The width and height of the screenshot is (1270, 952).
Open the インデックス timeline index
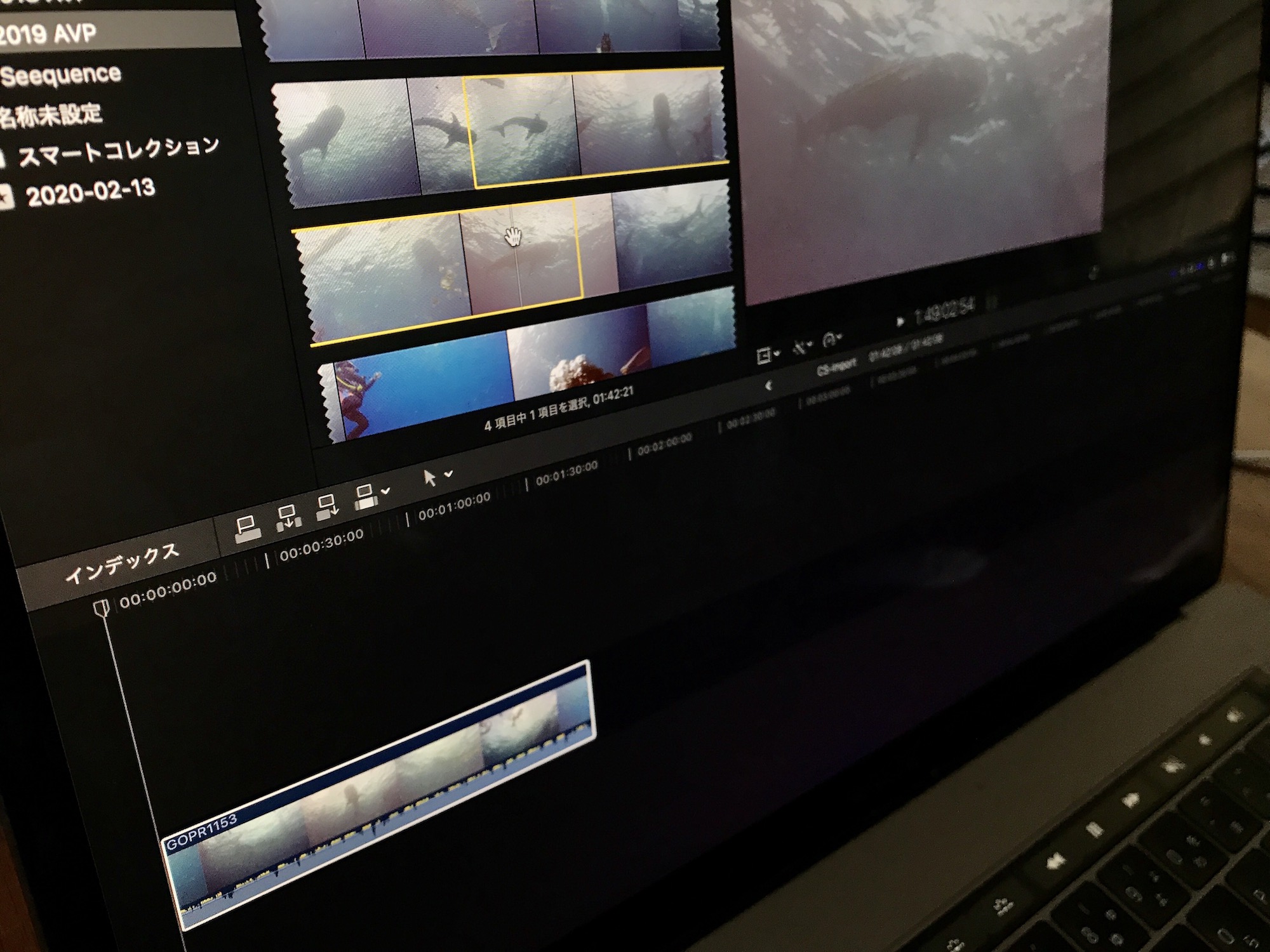point(122,563)
